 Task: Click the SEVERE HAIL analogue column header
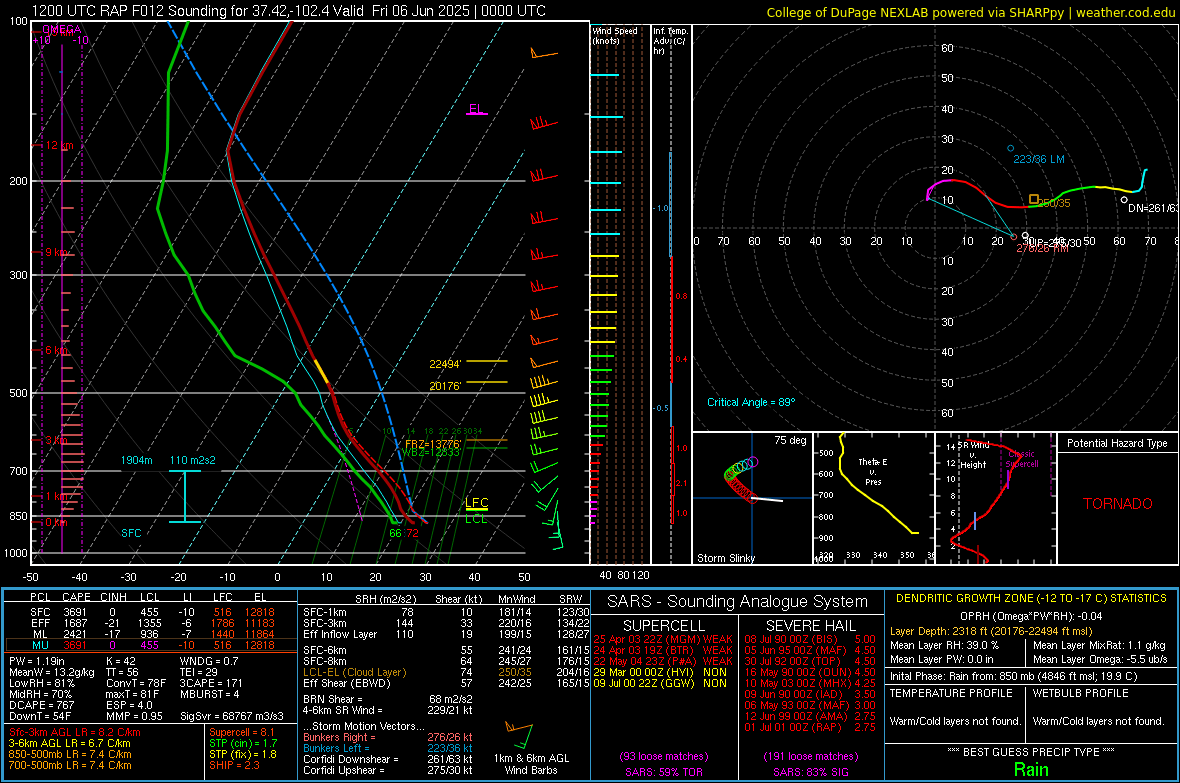tap(810, 626)
